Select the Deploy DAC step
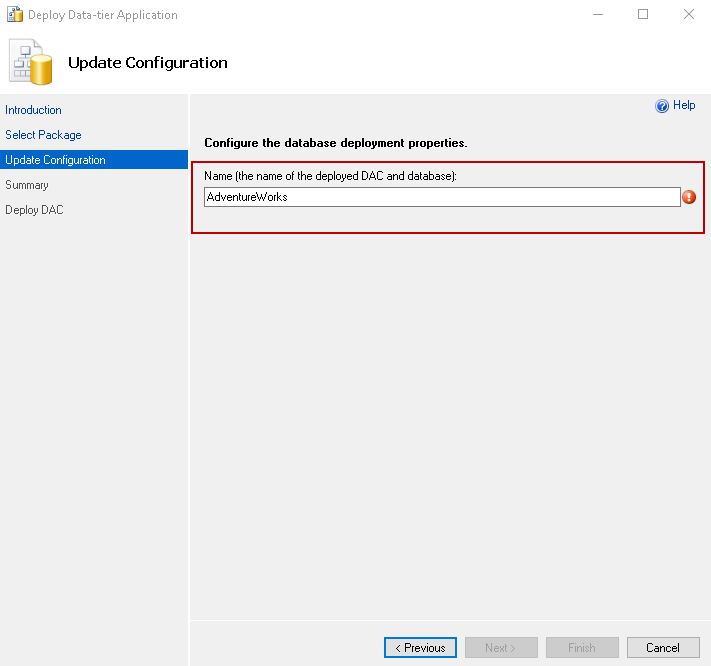Viewport: 711px width, 666px height. [x=33, y=210]
